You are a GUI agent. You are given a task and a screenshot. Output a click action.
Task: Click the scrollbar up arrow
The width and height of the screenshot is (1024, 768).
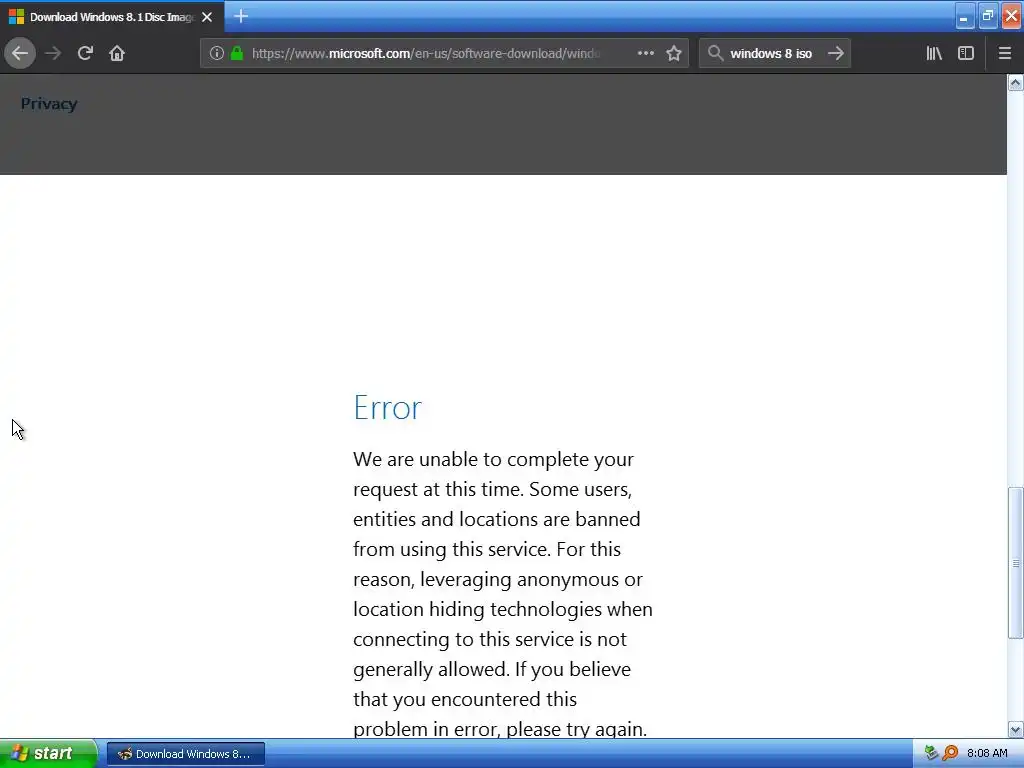(x=1016, y=82)
